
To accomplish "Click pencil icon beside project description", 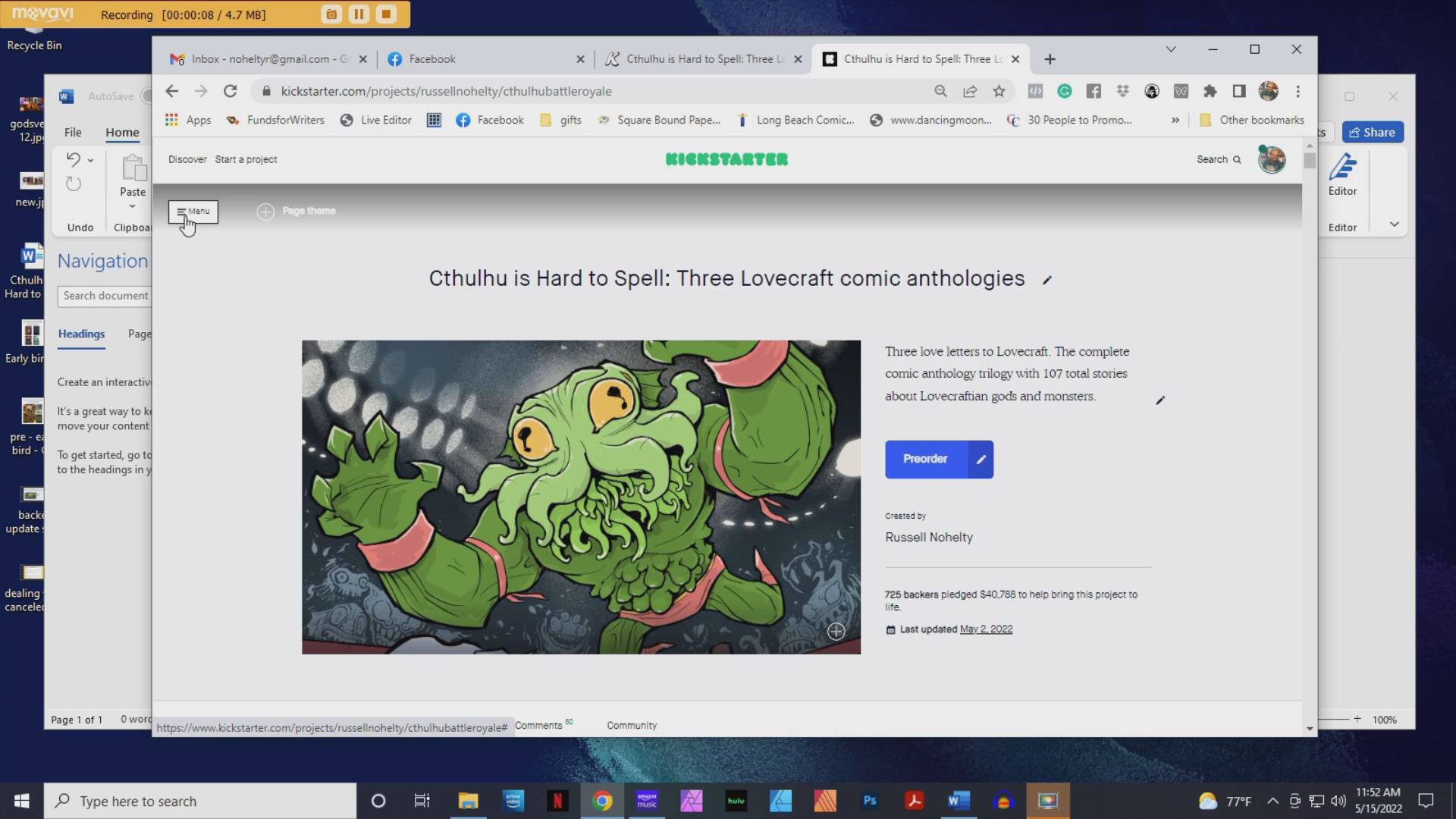I will click(1159, 400).
